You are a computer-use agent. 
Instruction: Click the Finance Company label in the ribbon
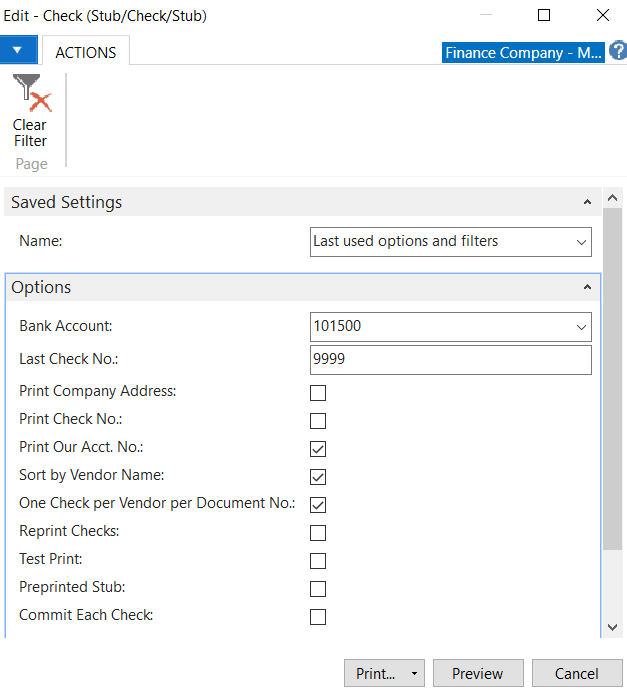click(x=522, y=52)
